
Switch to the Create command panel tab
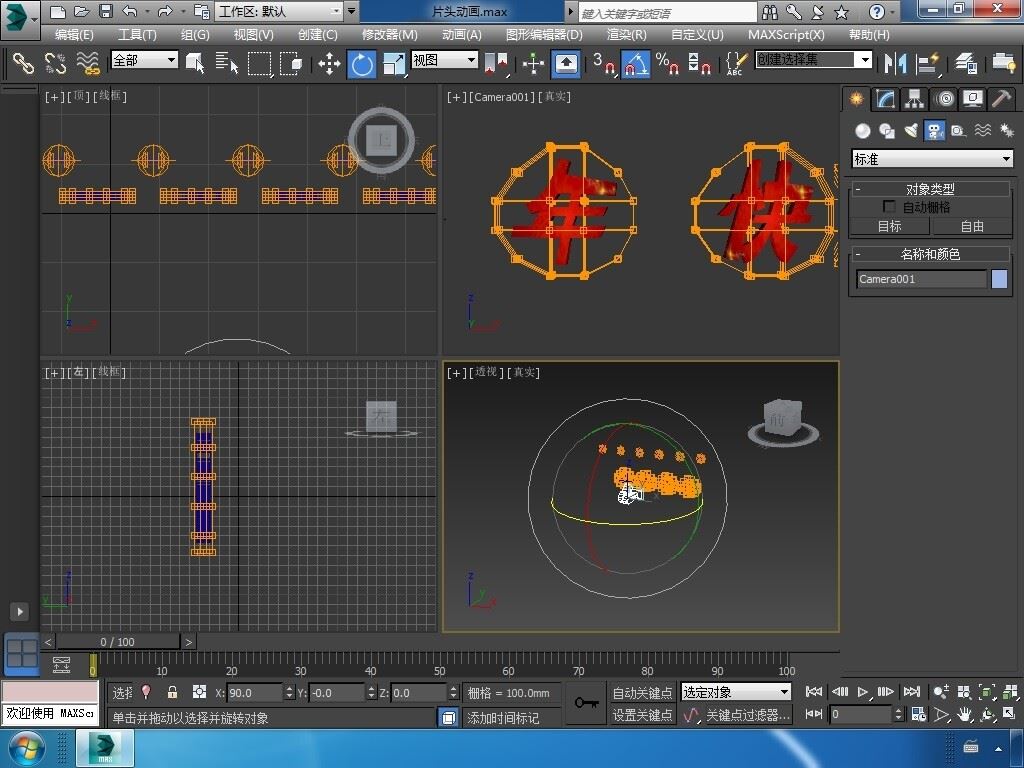click(x=856, y=99)
